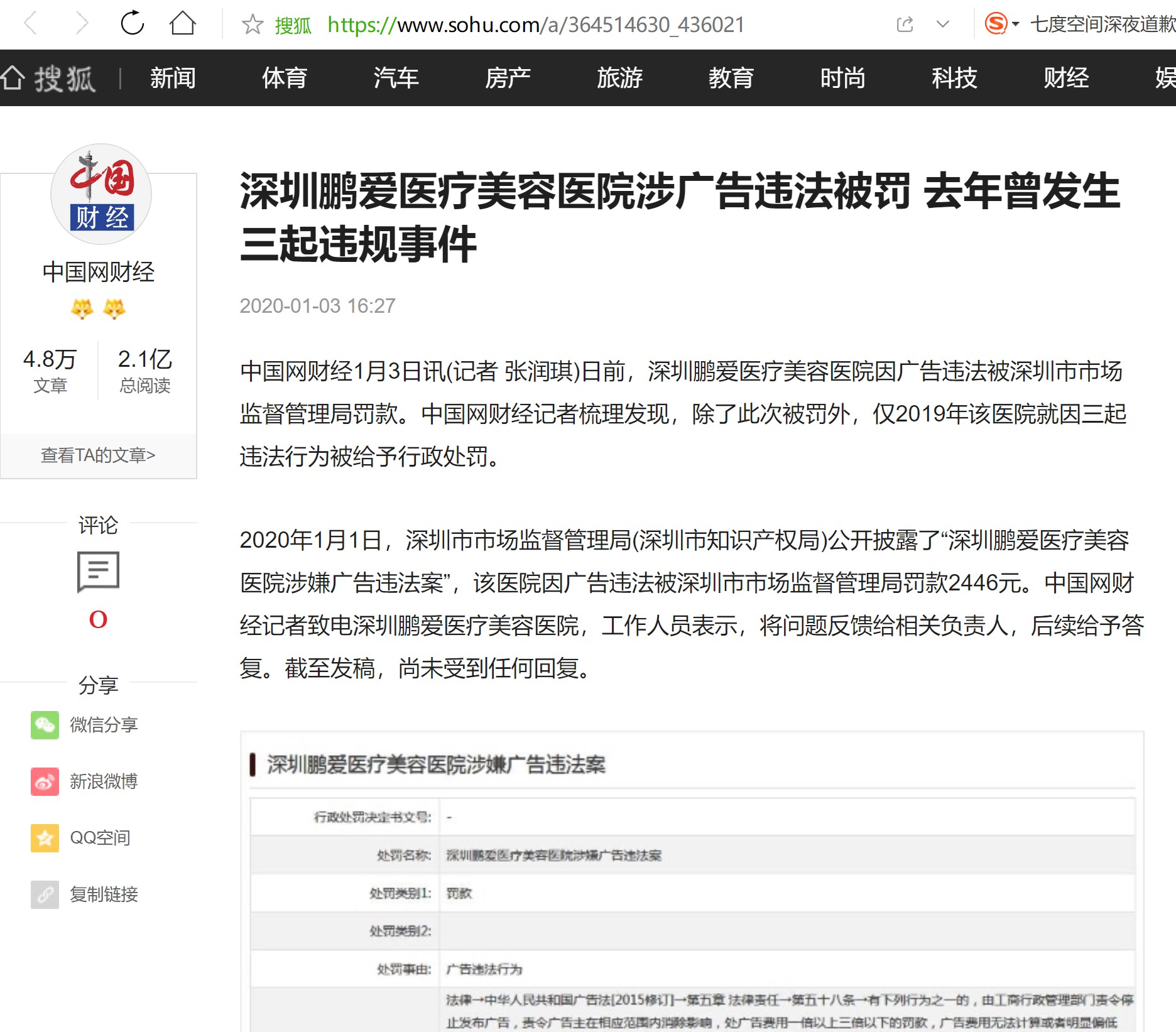Click the article headline 深圳鹏爱医疗美容医院涉广告违法被罚
Viewport: 1176px width, 1032px height.
680,217
